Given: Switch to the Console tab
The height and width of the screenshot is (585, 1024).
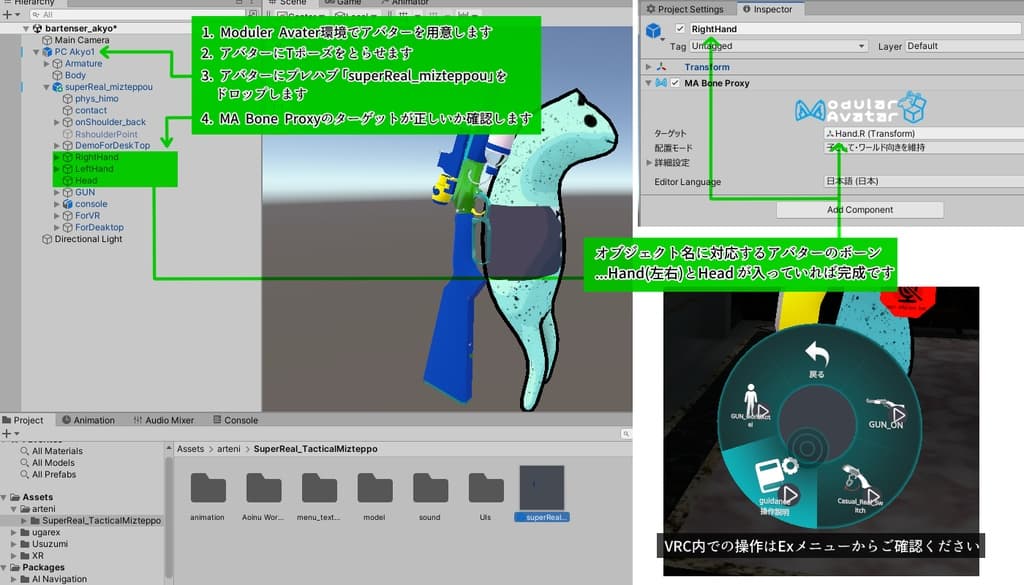Looking at the screenshot, I should [235, 420].
